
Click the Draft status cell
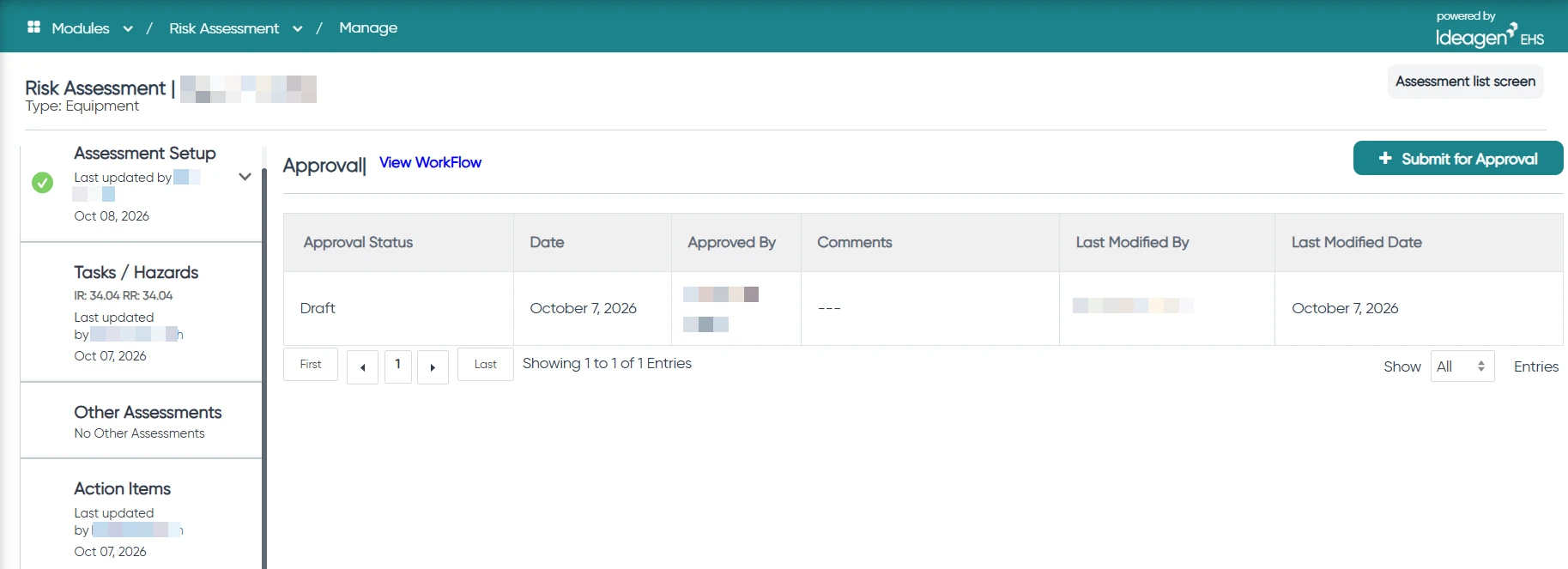click(398, 308)
